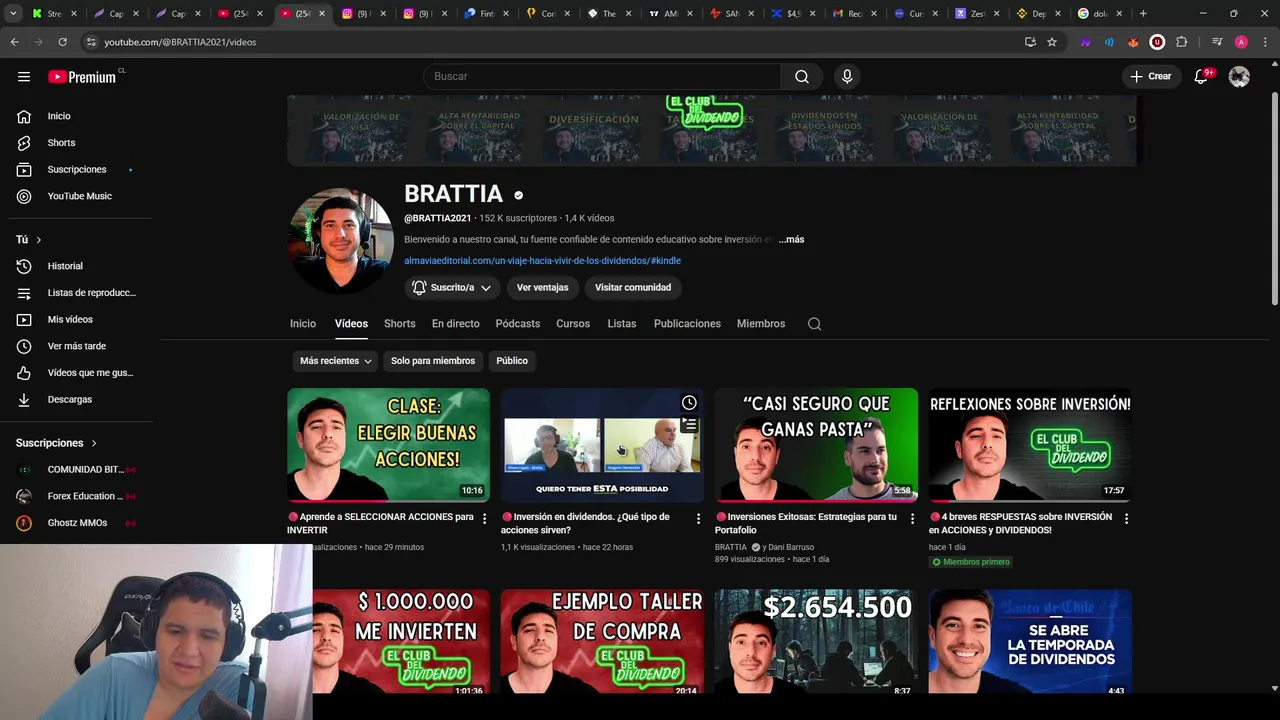The image size is (1280, 720).
Task: Search within the channel using magnifier icon
Action: [x=814, y=324]
